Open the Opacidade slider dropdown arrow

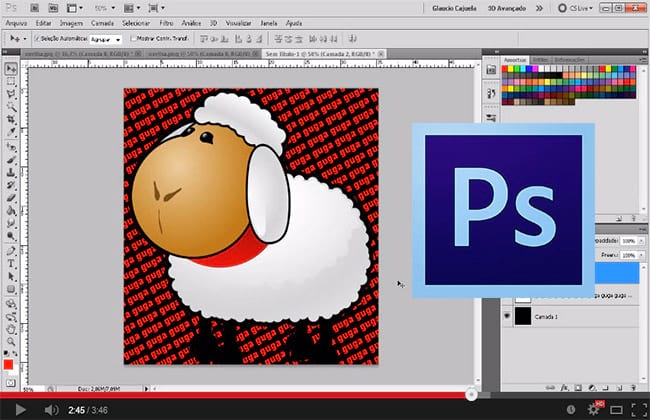click(x=641, y=241)
